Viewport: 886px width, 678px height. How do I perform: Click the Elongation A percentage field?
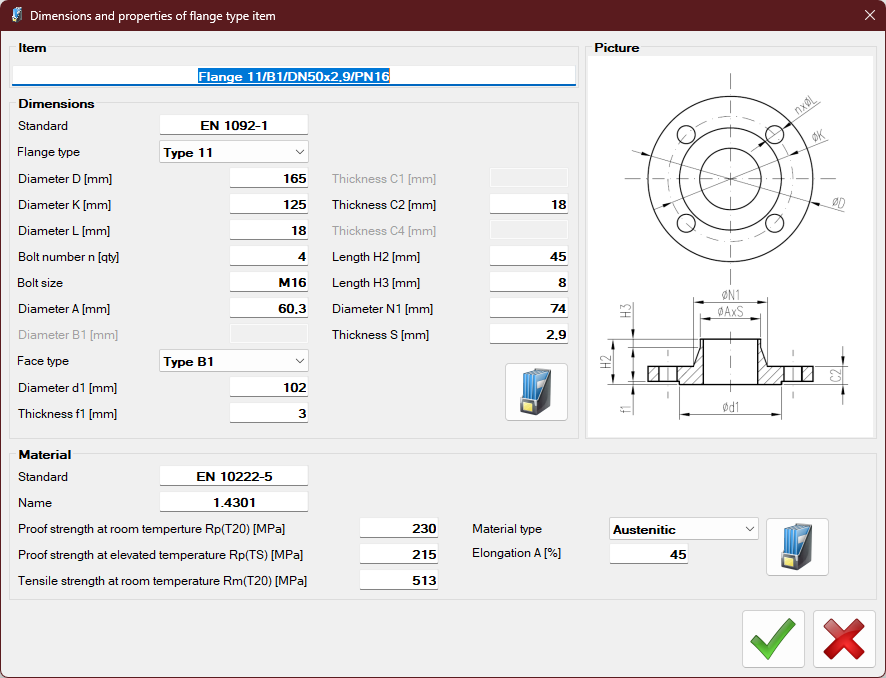[649, 554]
